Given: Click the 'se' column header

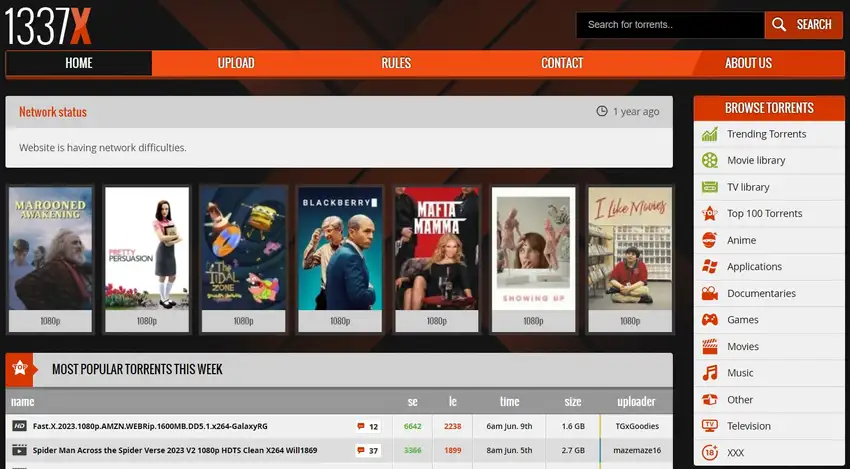Looking at the screenshot, I should [413, 402].
